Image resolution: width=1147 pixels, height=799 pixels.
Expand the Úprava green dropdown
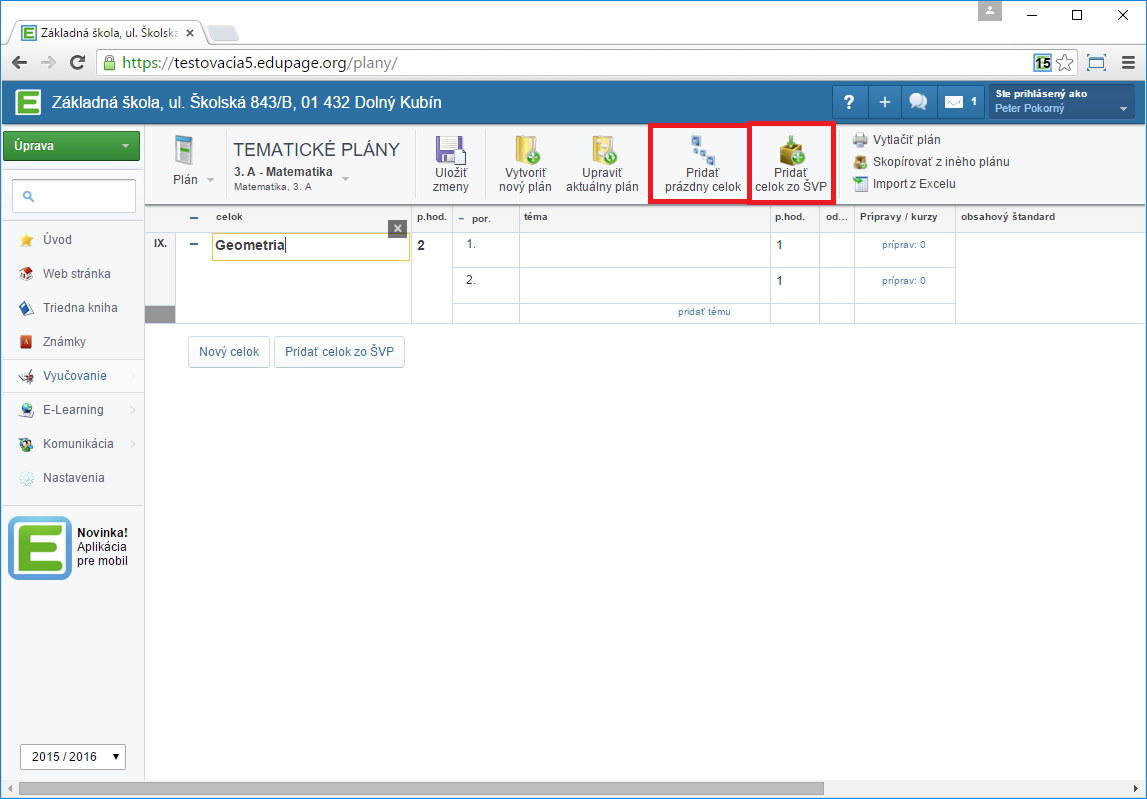coord(72,146)
